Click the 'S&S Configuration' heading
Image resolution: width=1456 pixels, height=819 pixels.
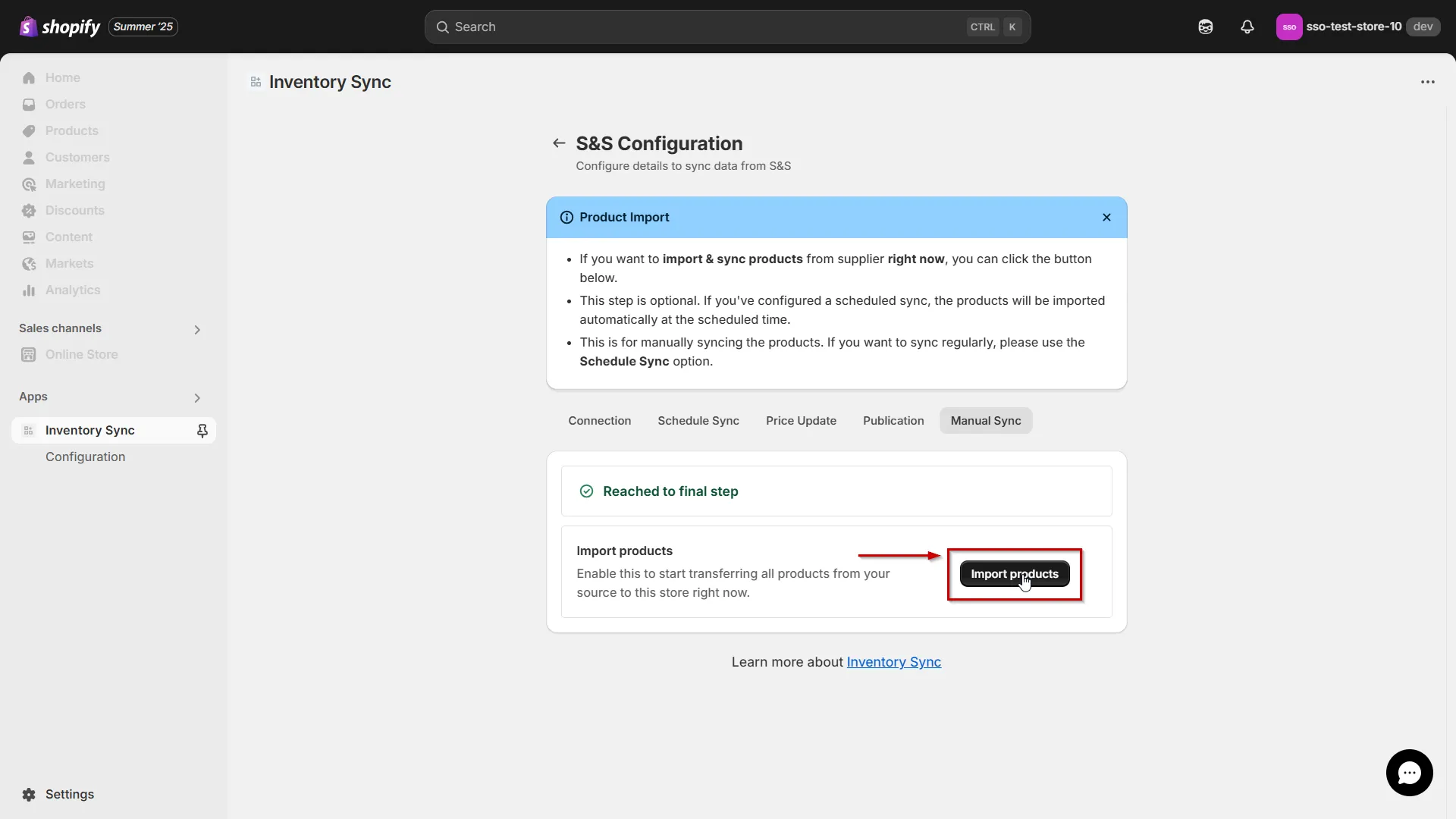click(x=659, y=143)
